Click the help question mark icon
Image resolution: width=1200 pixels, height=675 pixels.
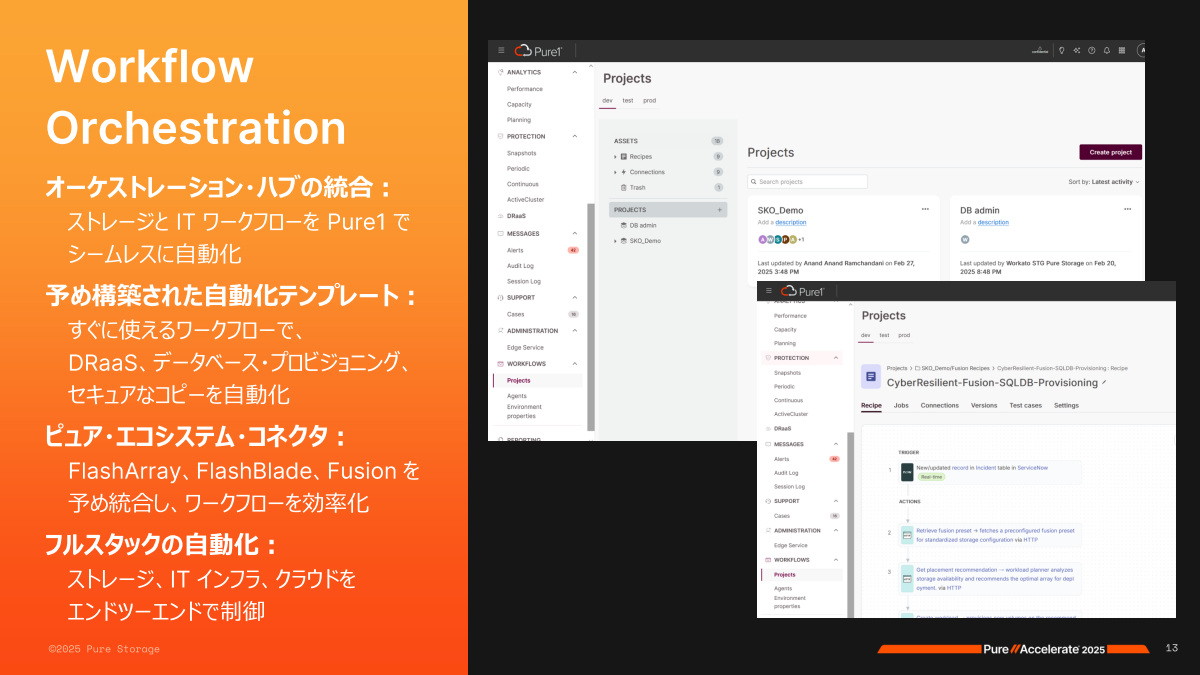(1092, 50)
